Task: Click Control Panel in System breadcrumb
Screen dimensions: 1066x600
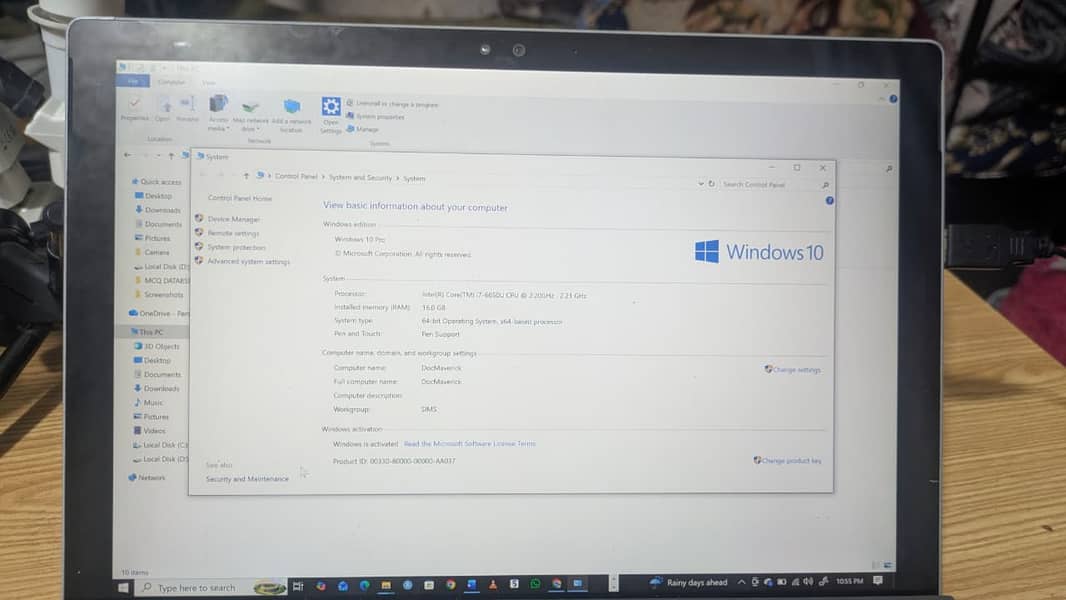Action: [296, 177]
